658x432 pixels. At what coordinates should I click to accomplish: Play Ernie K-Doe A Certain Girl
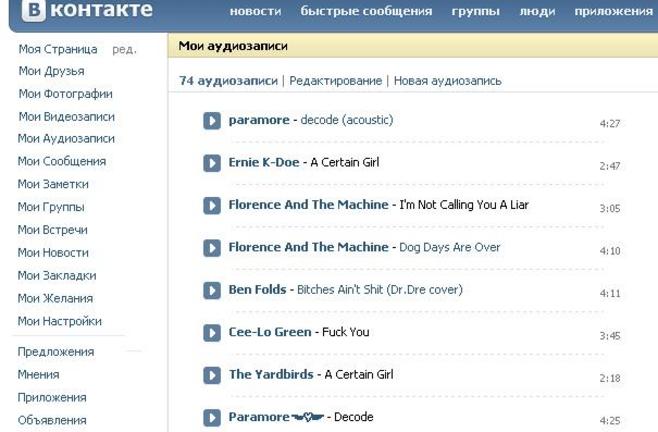(x=212, y=163)
